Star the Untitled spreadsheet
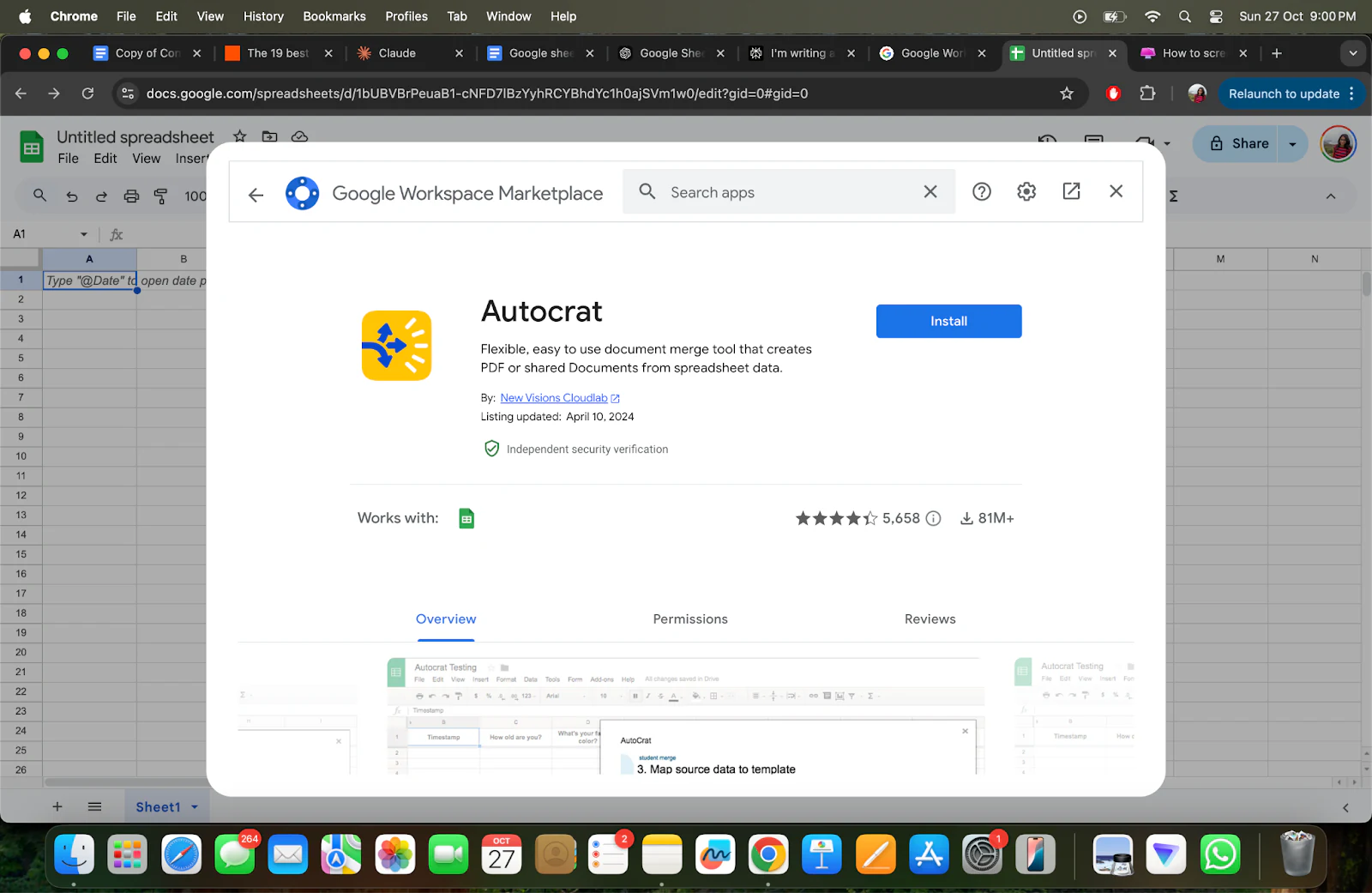1372x893 pixels. (240, 136)
